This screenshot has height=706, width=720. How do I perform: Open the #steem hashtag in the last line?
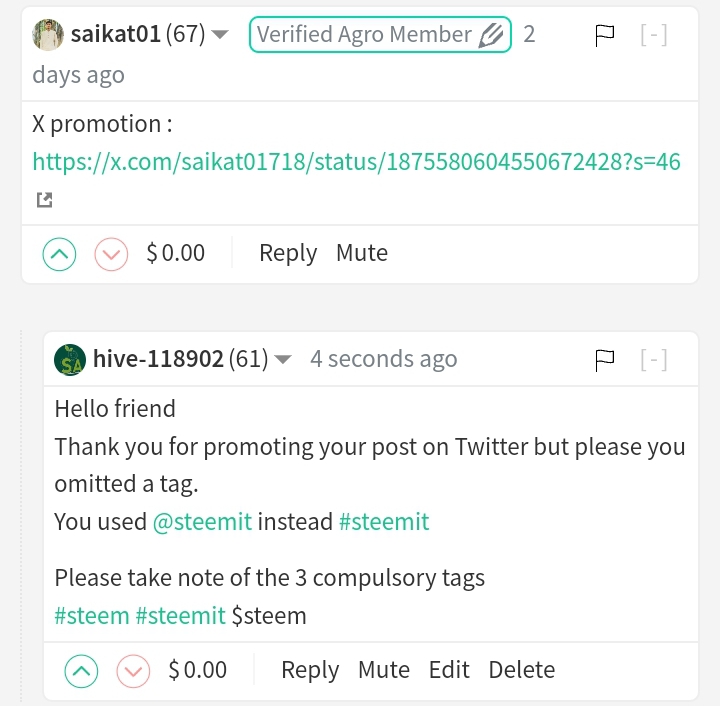[x=91, y=616]
